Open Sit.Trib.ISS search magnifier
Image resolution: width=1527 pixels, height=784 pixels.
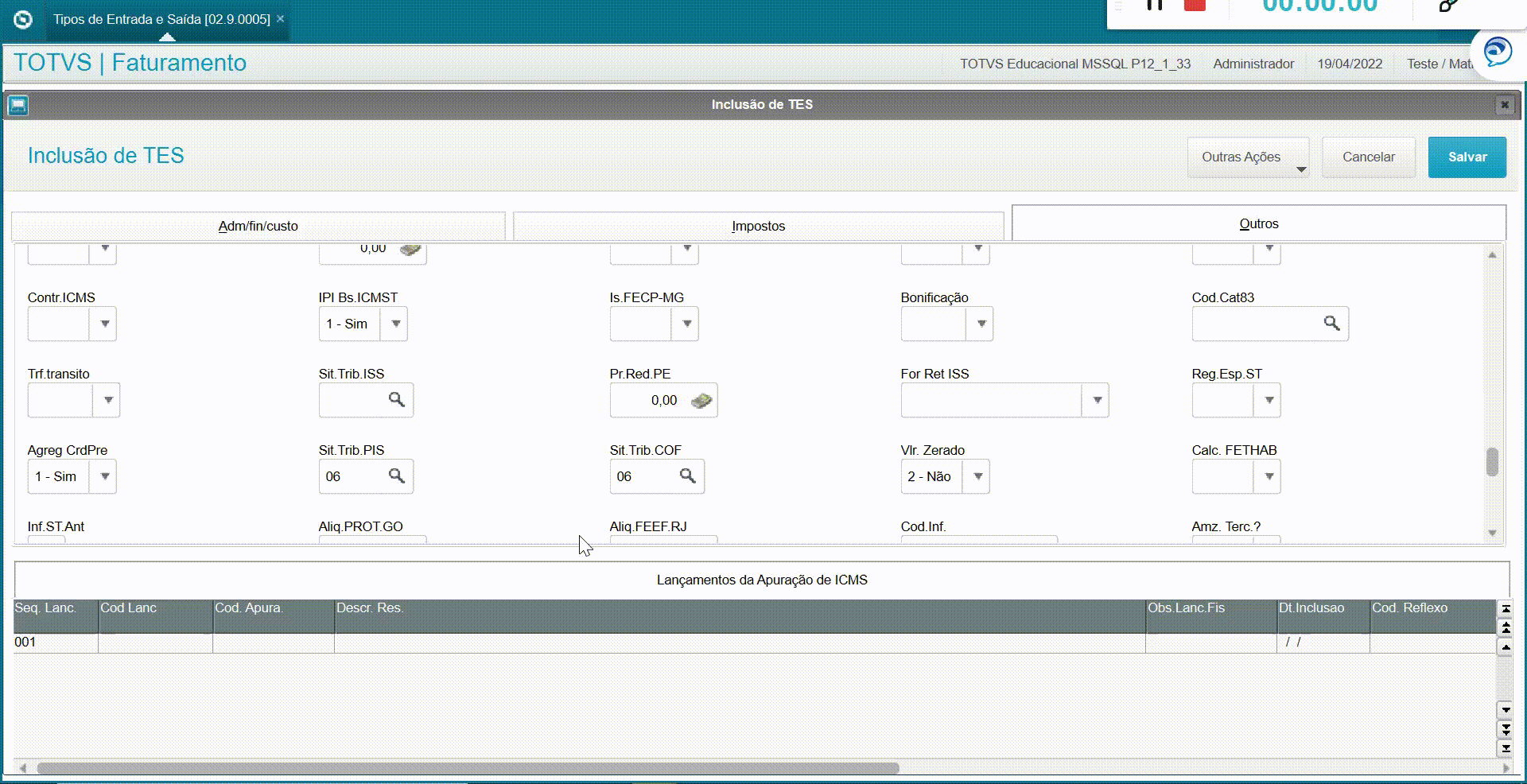click(x=396, y=400)
